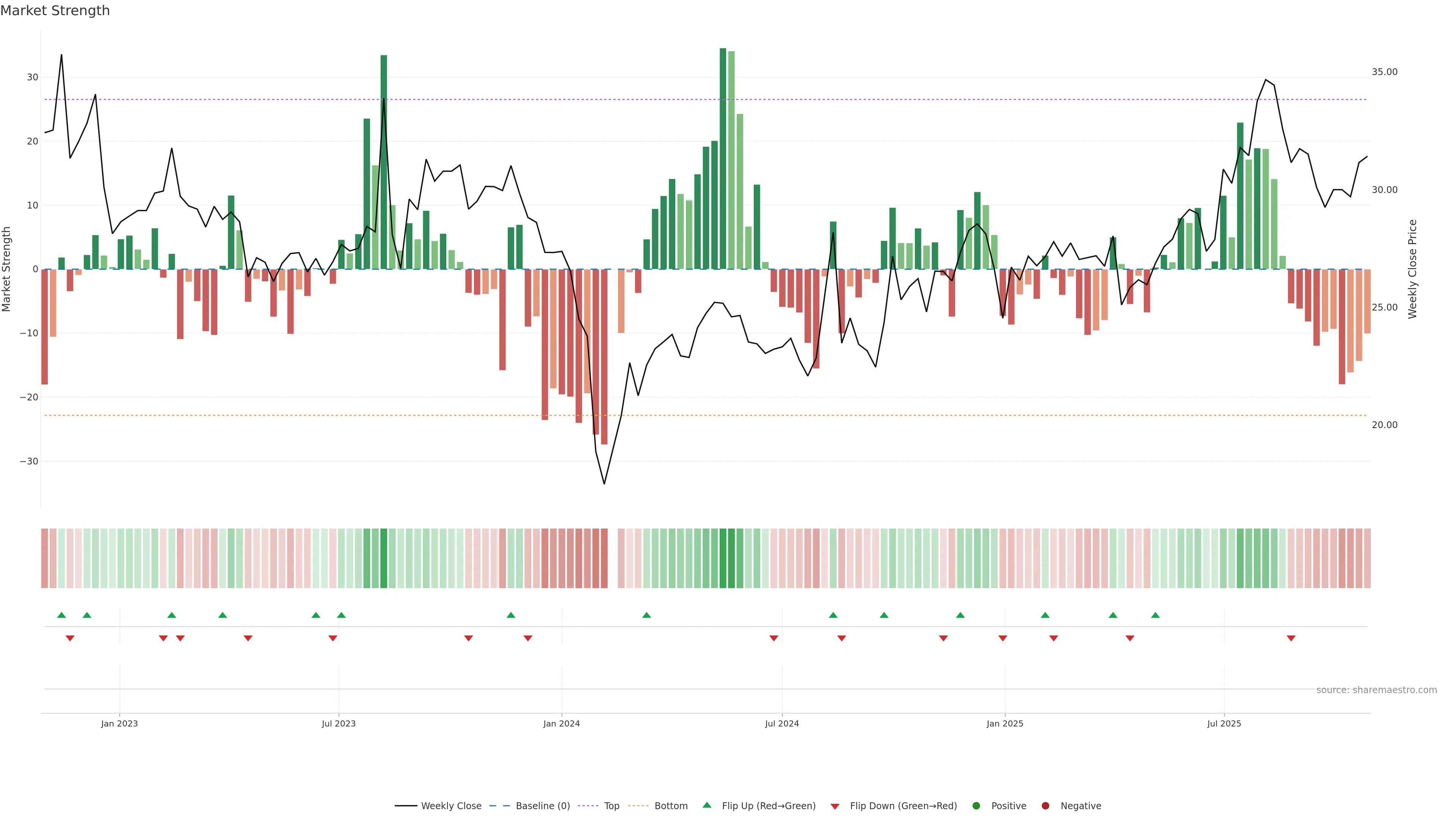1456x819 pixels.
Task: Click flip-up marker just after Jul 2023
Action: point(341,615)
